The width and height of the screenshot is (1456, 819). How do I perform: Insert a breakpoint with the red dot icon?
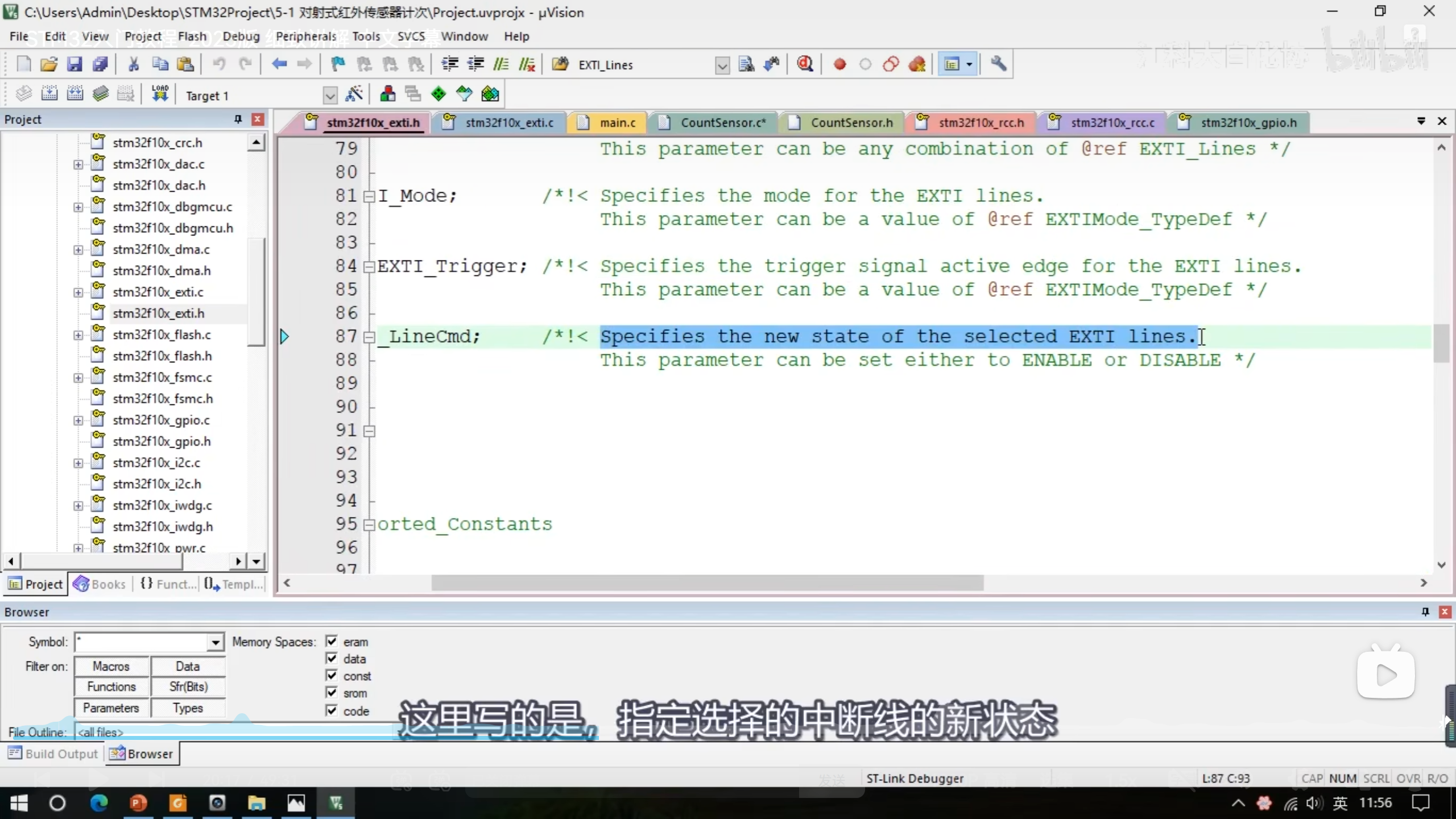point(839,64)
